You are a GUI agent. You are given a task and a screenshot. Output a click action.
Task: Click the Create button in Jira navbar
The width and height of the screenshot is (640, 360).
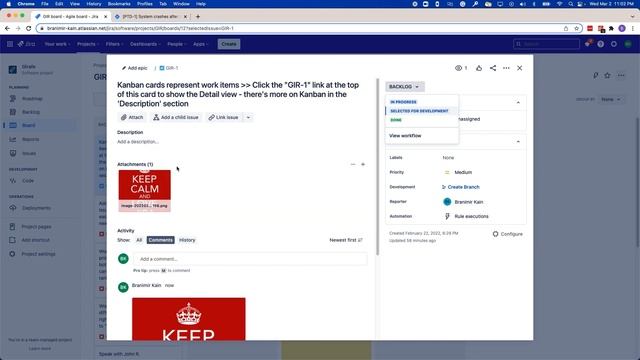[229, 44]
